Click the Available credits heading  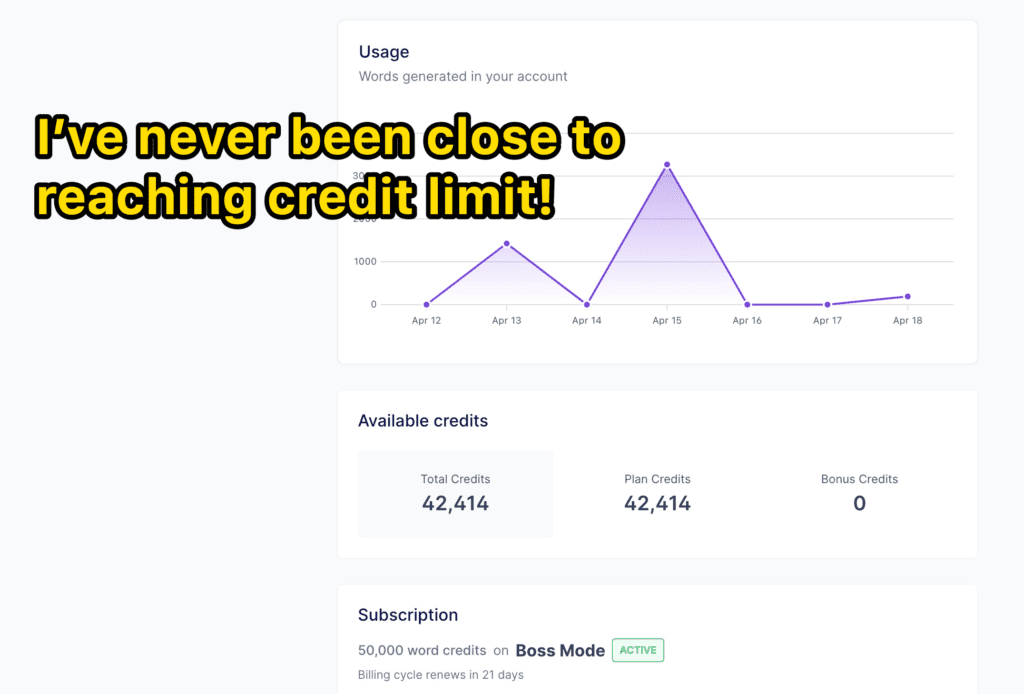(x=423, y=421)
